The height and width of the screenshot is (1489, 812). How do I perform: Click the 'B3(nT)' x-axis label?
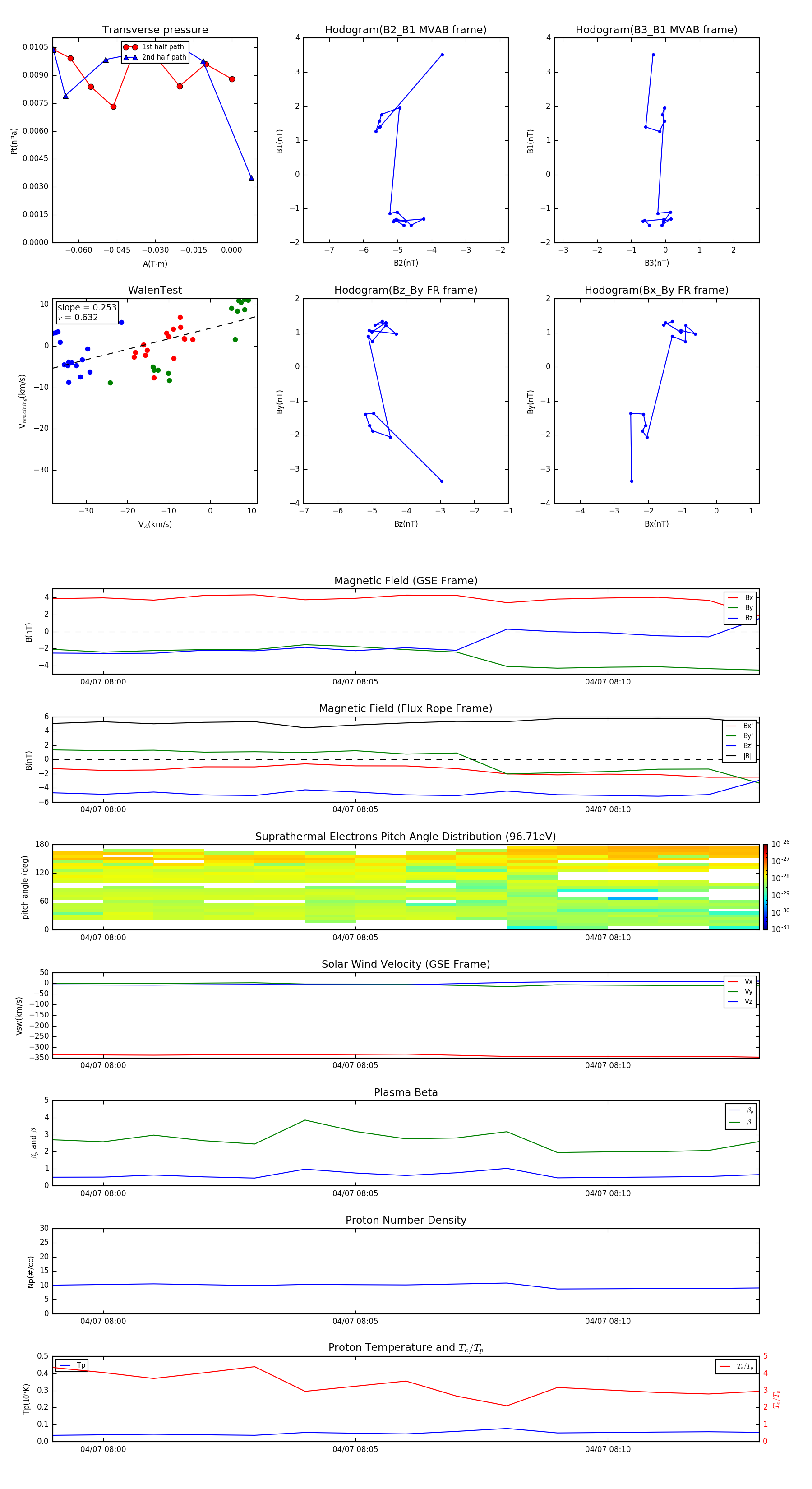pyautogui.click(x=656, y=263)
